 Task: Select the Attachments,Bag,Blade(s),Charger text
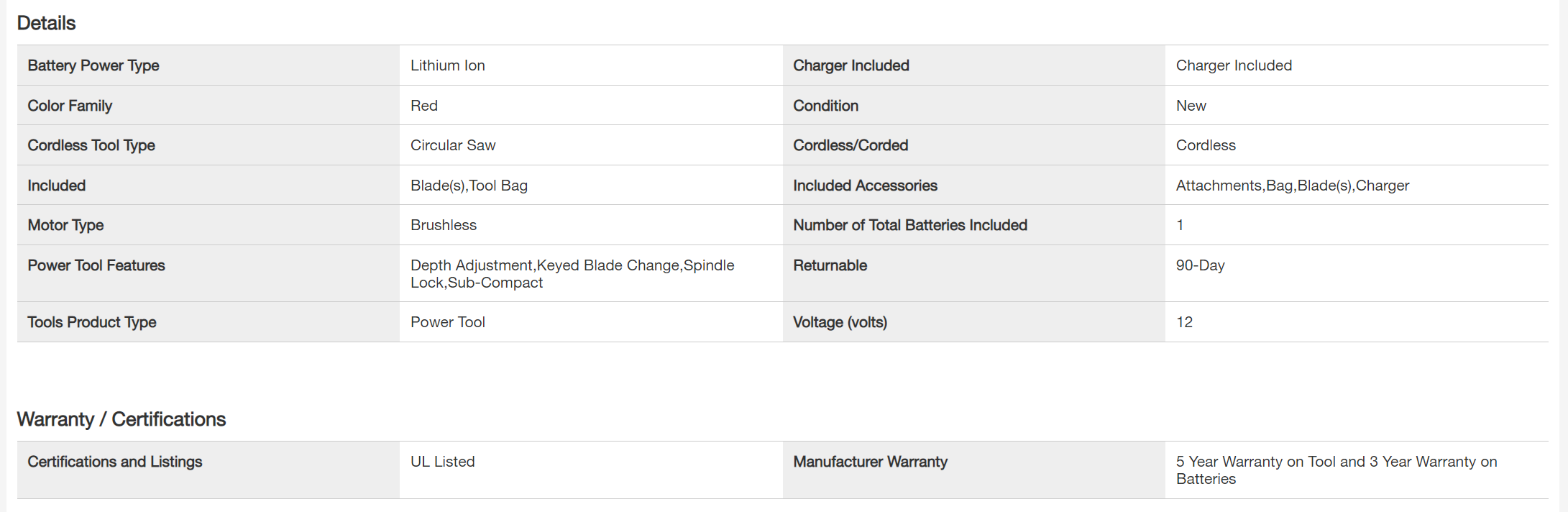1292,186
